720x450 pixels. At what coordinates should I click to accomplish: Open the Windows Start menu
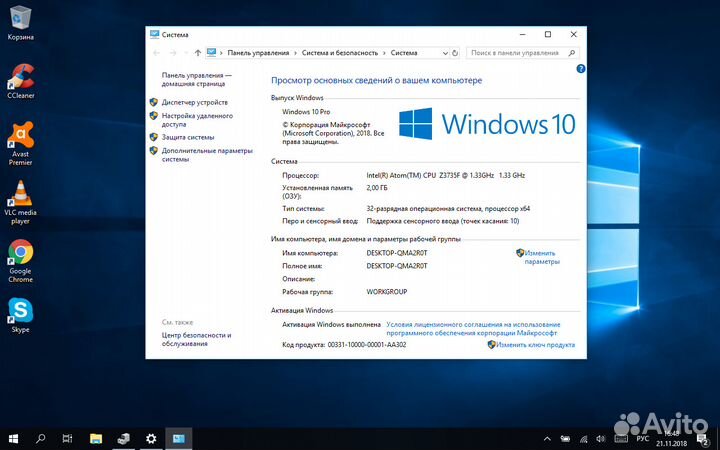pos(13,439)
